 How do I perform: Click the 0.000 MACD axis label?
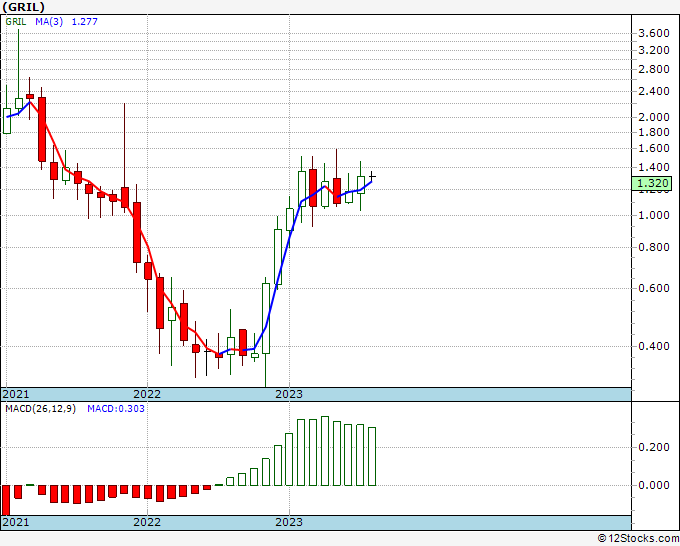click(x=654, y=485)
